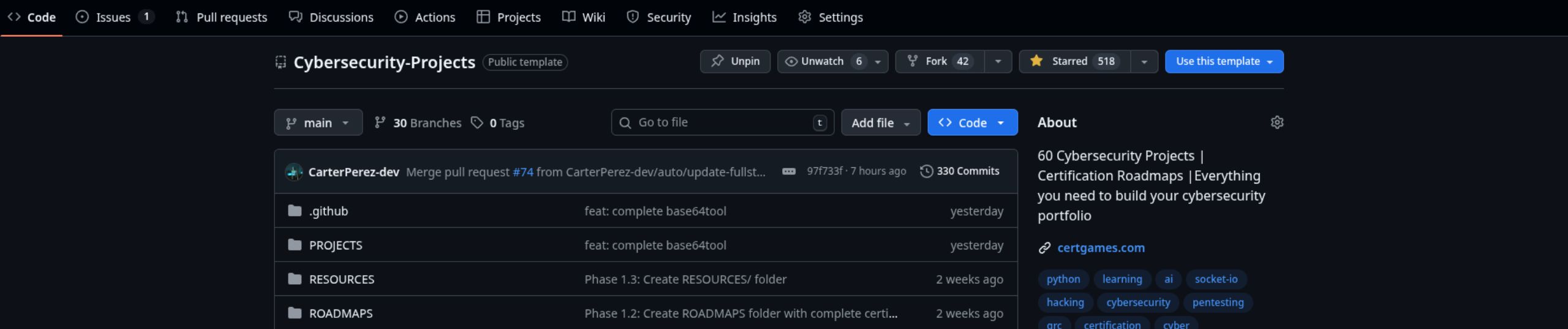Open the 330 Commits history

pyautogui.click(x=960, y=172)
